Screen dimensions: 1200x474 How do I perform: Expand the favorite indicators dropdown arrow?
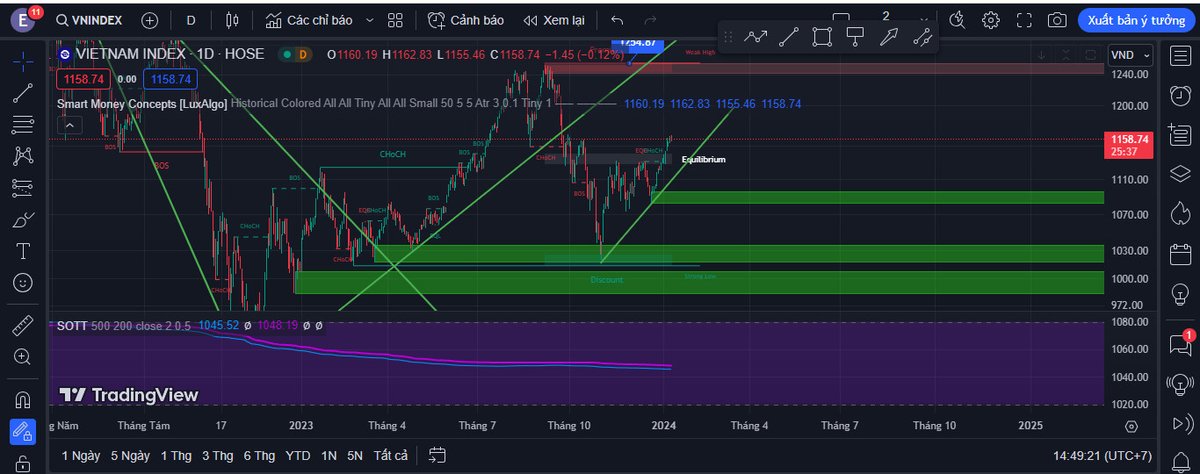[x=369, y=20]
